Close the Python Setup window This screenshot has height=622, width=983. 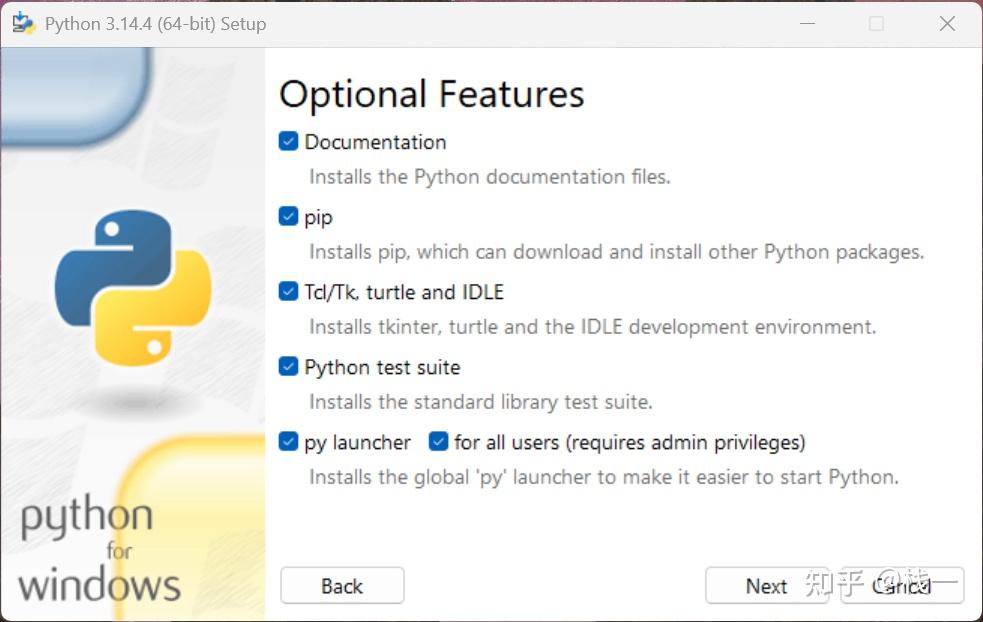coord(947,24)
